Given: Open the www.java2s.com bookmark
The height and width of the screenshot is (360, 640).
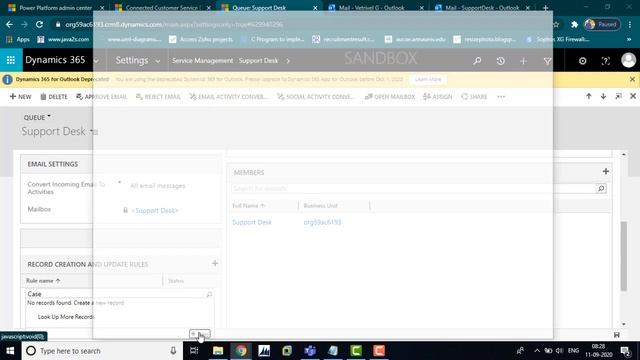Looking at the screenshot, I should (x=63, y=40).
